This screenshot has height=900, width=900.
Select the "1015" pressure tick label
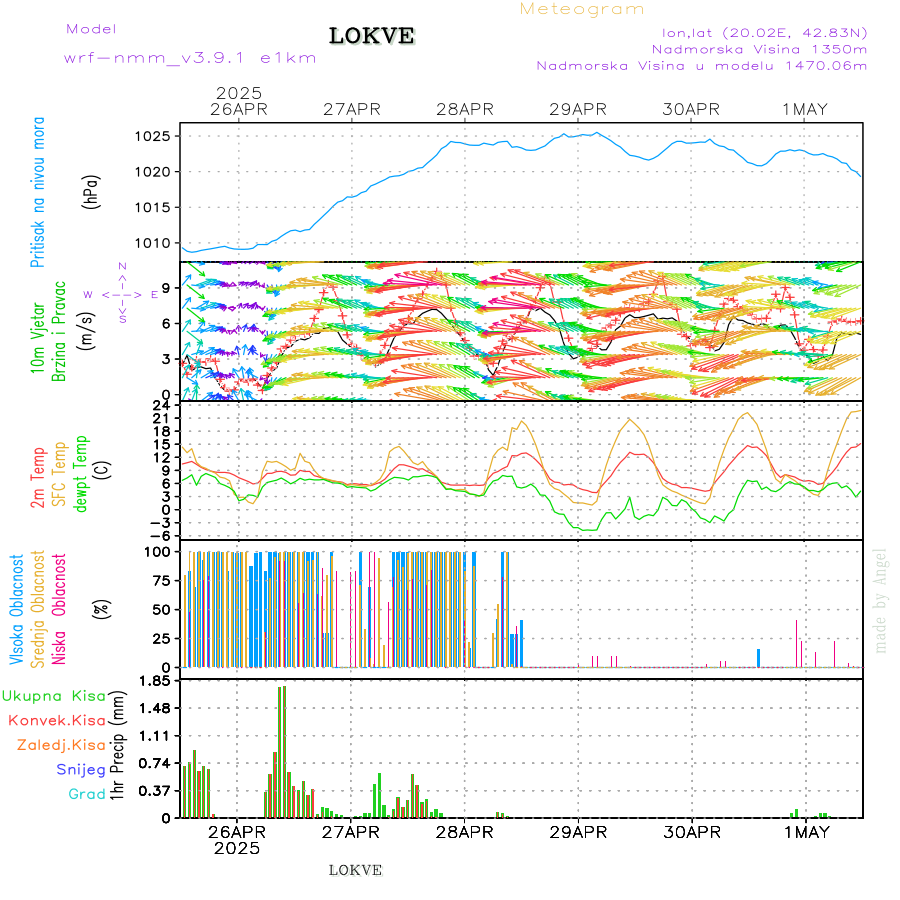point(153,208)
